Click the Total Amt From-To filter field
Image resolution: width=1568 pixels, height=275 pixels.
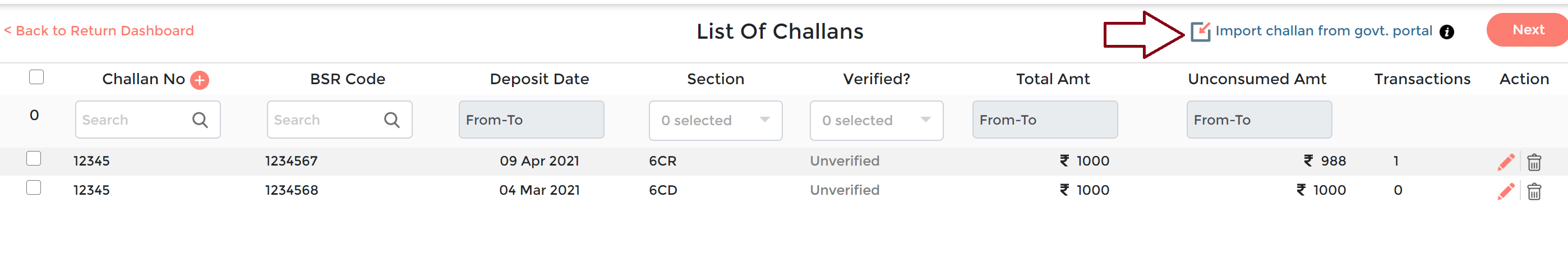point(1045,120)
